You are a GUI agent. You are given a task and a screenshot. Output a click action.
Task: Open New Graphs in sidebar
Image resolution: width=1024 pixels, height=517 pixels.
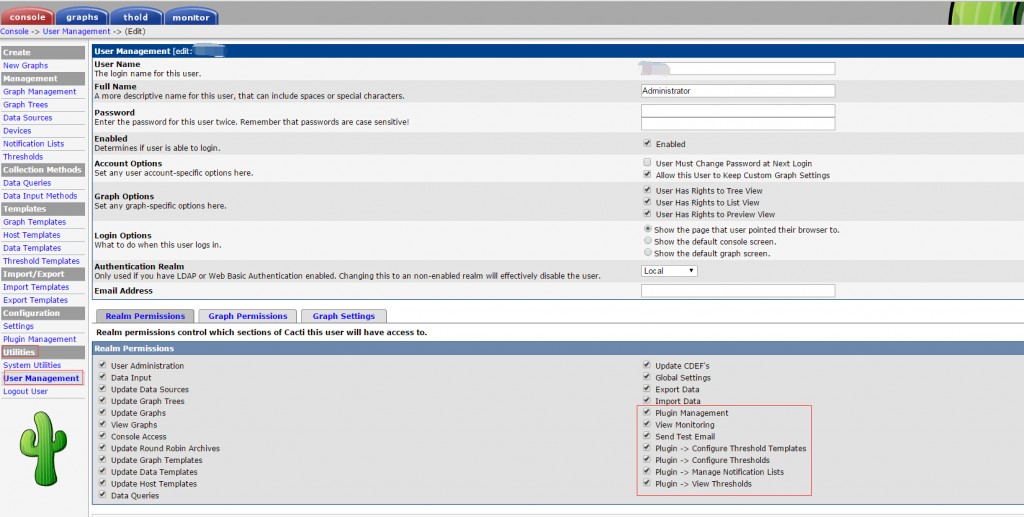point(25,65)
